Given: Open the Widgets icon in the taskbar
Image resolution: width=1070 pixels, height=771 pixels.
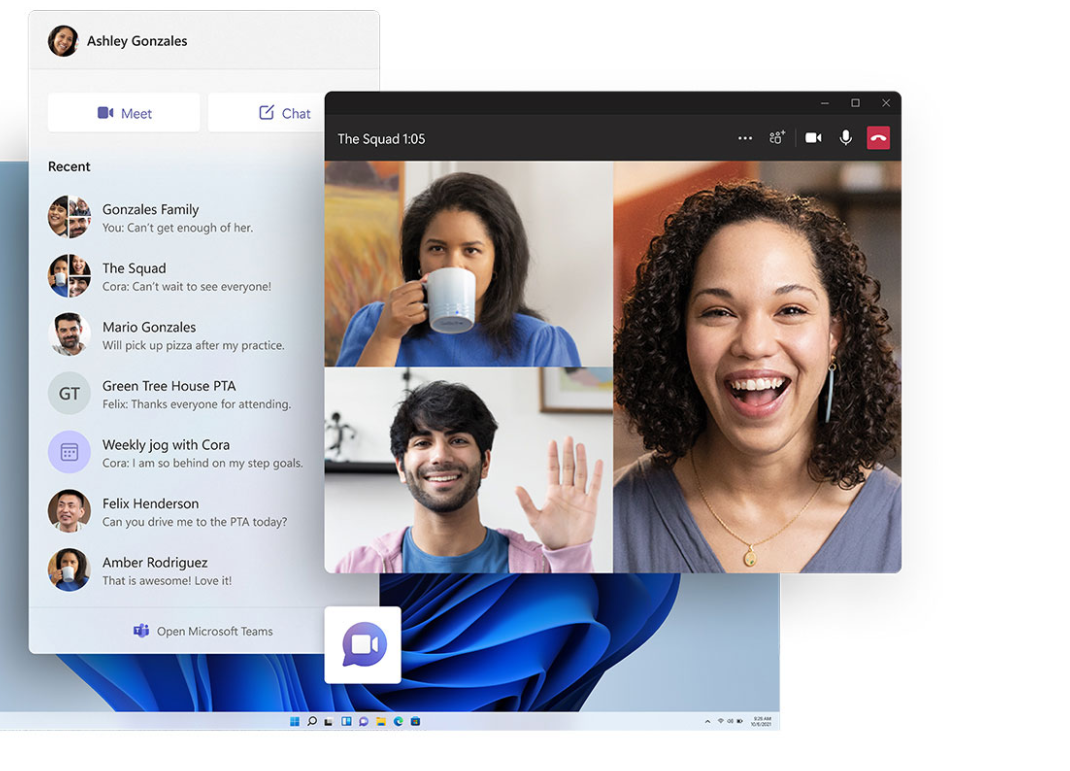Looking at the screenshot, I should 346,721.
